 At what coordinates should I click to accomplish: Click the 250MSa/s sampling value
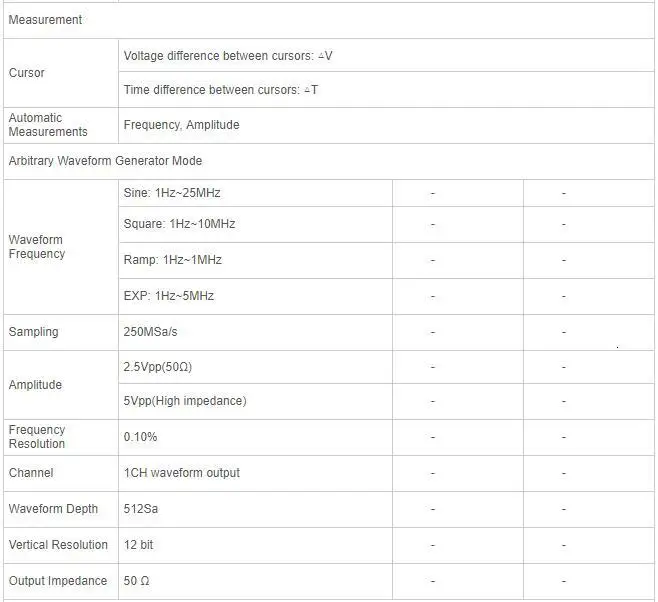pyautogui.click(x=150, y=332)
